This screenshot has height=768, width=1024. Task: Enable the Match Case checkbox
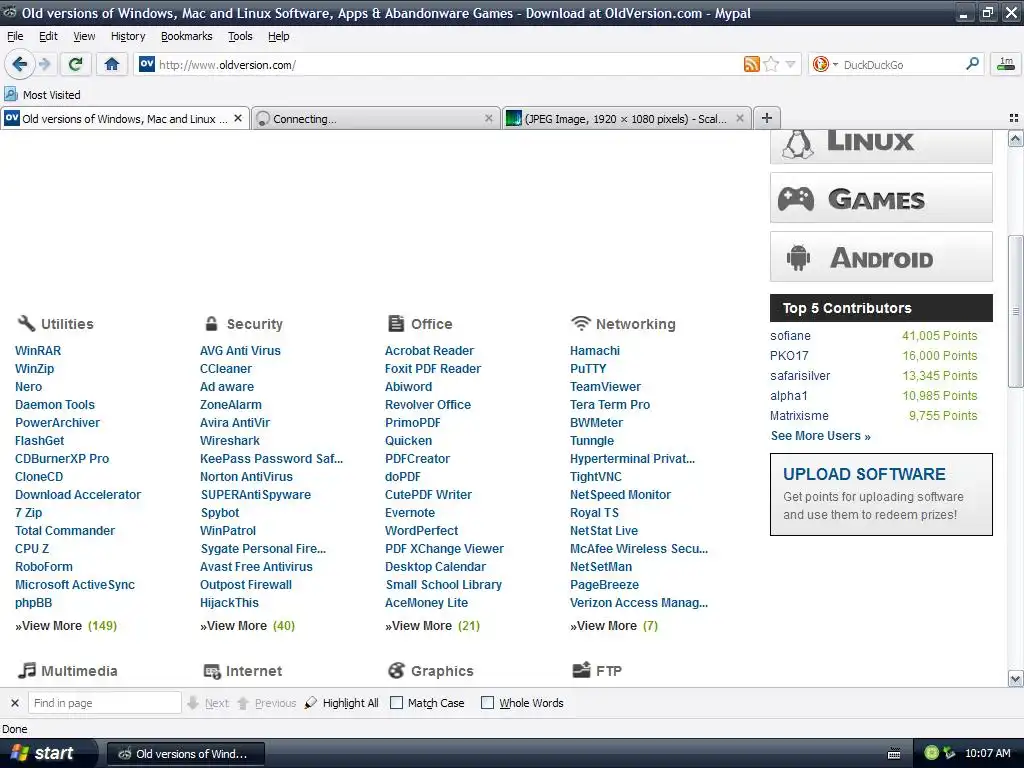(x=396, y=703)
